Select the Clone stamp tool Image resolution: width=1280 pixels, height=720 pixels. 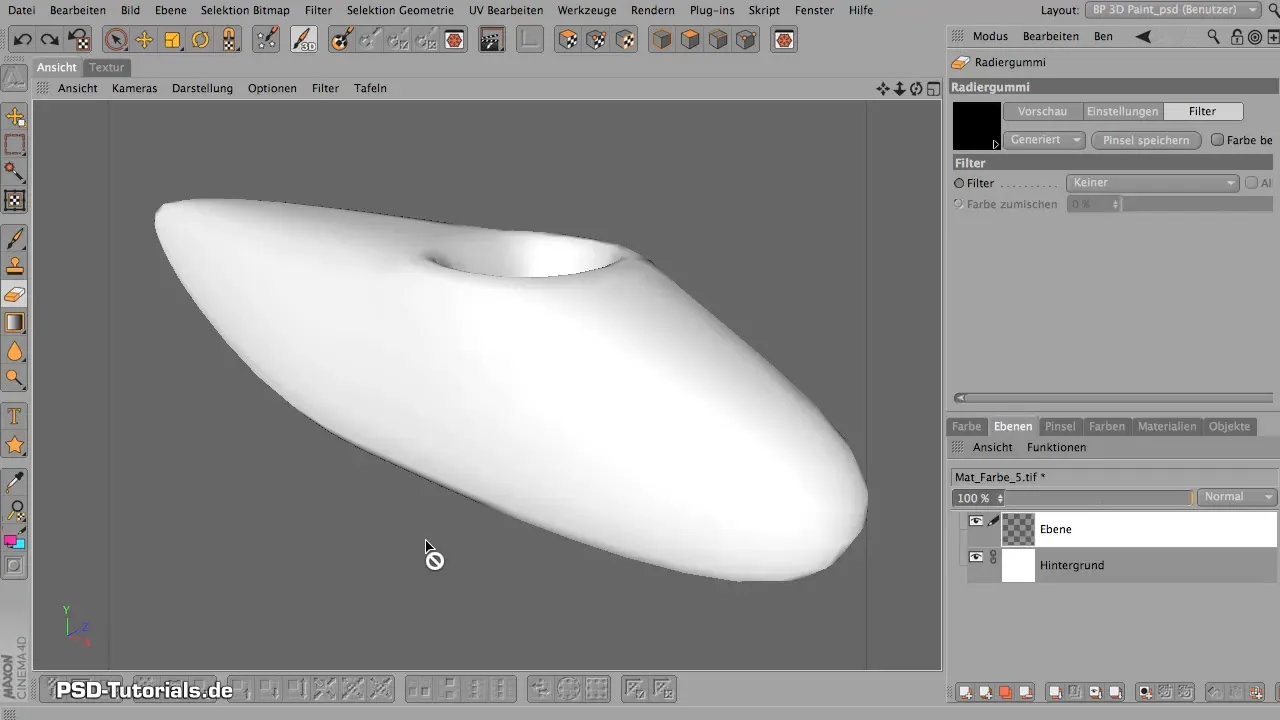[x=15, y=267]
